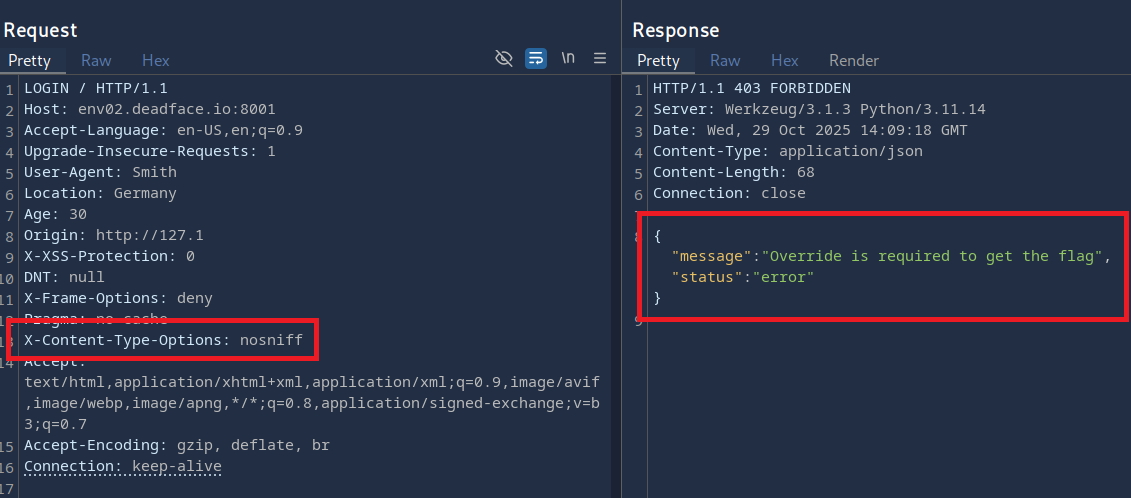
Task: Click the HTTP/1.1 403 FORBIDDEN status line
Action: click(x=751, y=88)
